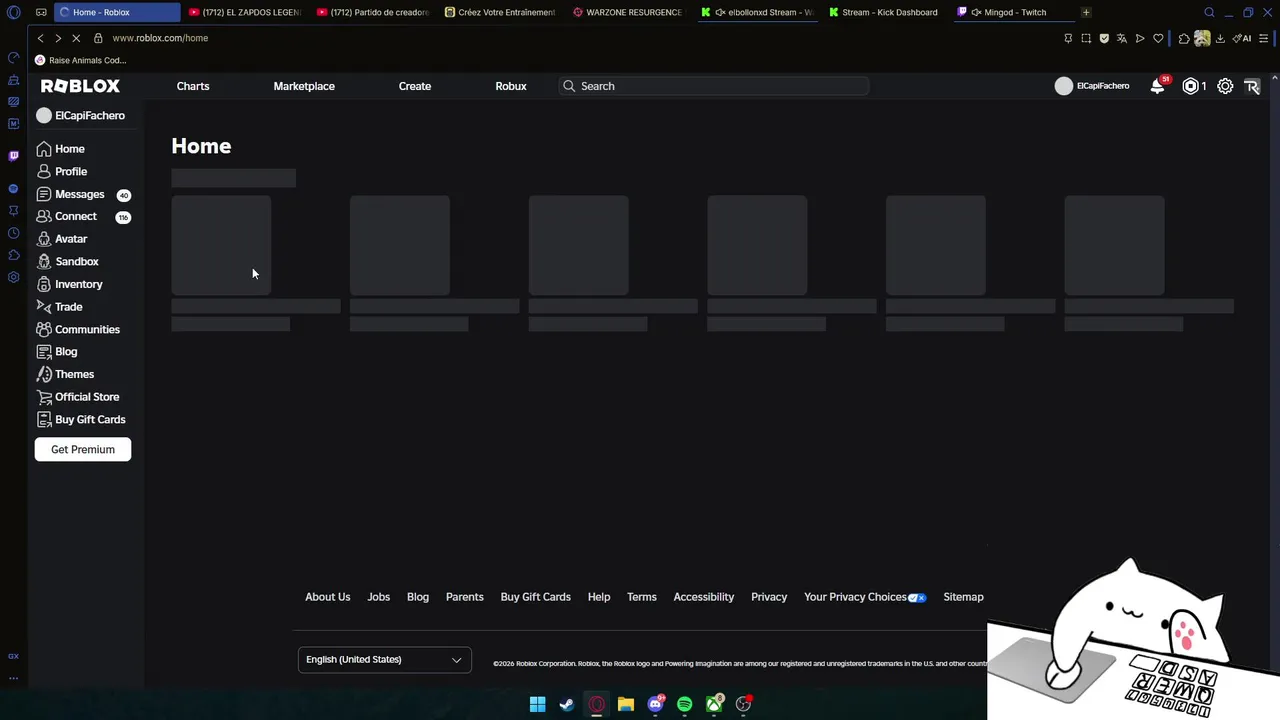Open the ElCapiFachero profile in header
1280x720 pixels.
[1092, 86]
